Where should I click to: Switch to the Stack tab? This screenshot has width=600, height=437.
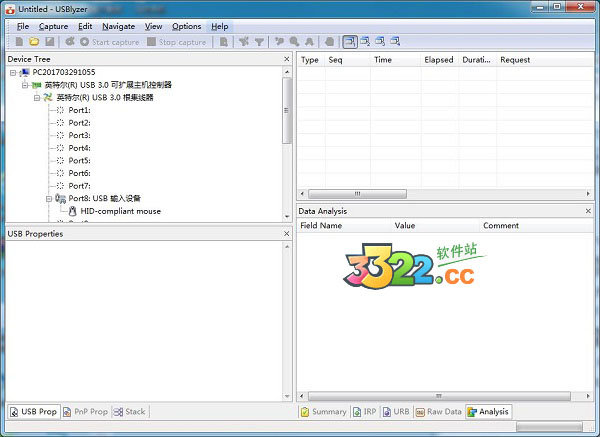pyautogui.click(x=130, y=412)
